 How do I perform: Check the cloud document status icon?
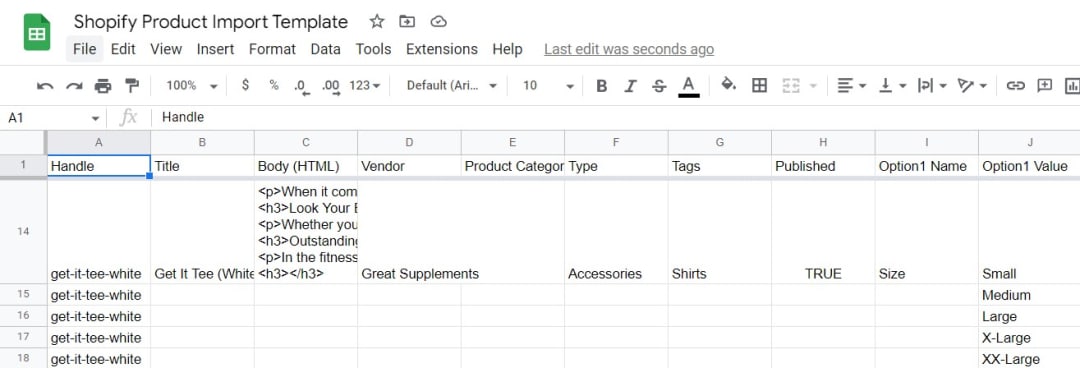pyautogui.click(x=439, y=21)
